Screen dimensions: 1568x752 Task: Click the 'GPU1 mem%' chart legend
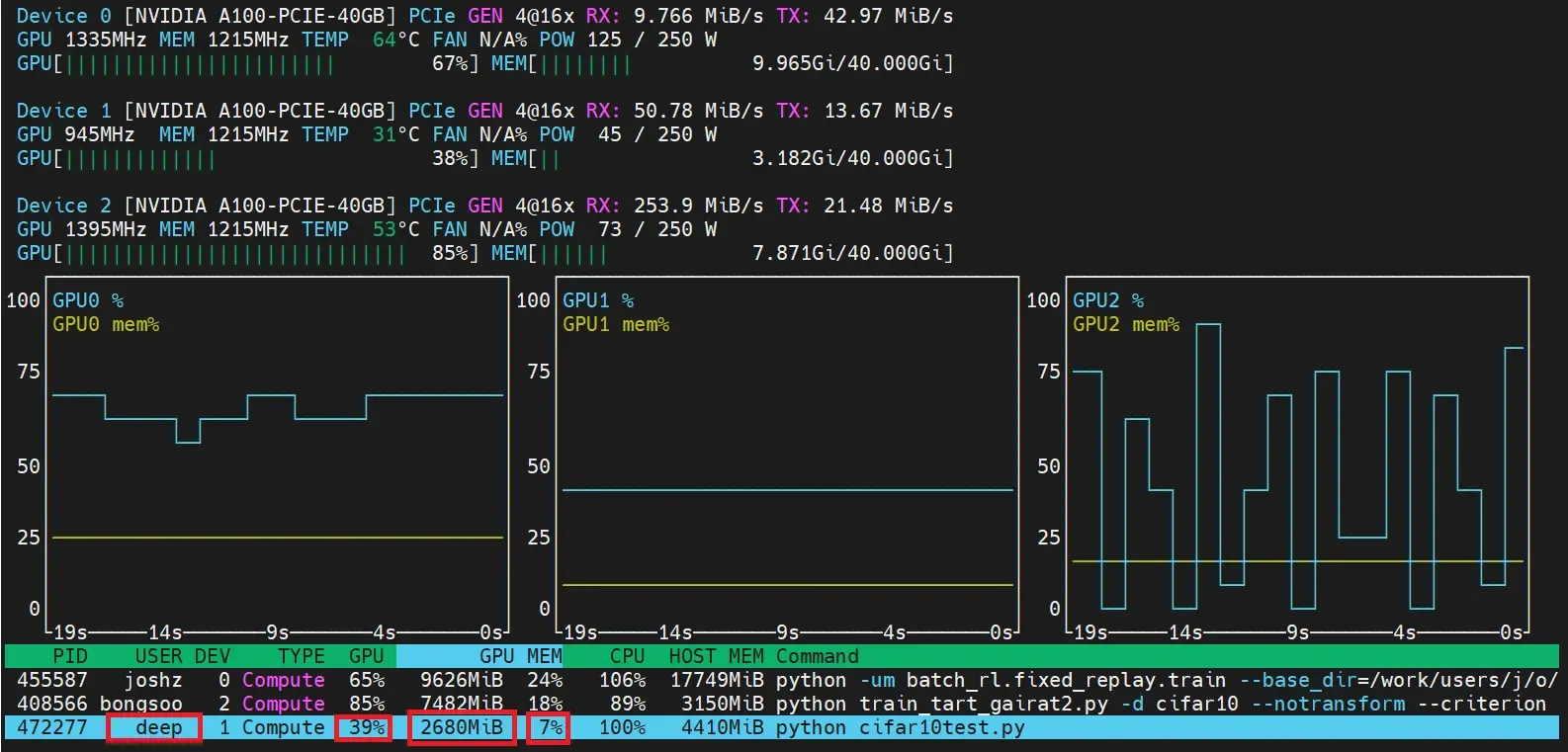[x=616, y=324]
